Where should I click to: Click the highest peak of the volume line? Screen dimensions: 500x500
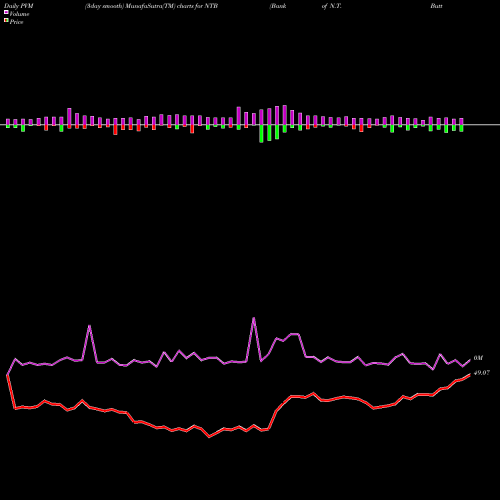pyautogui.click(x=254, y=318)
